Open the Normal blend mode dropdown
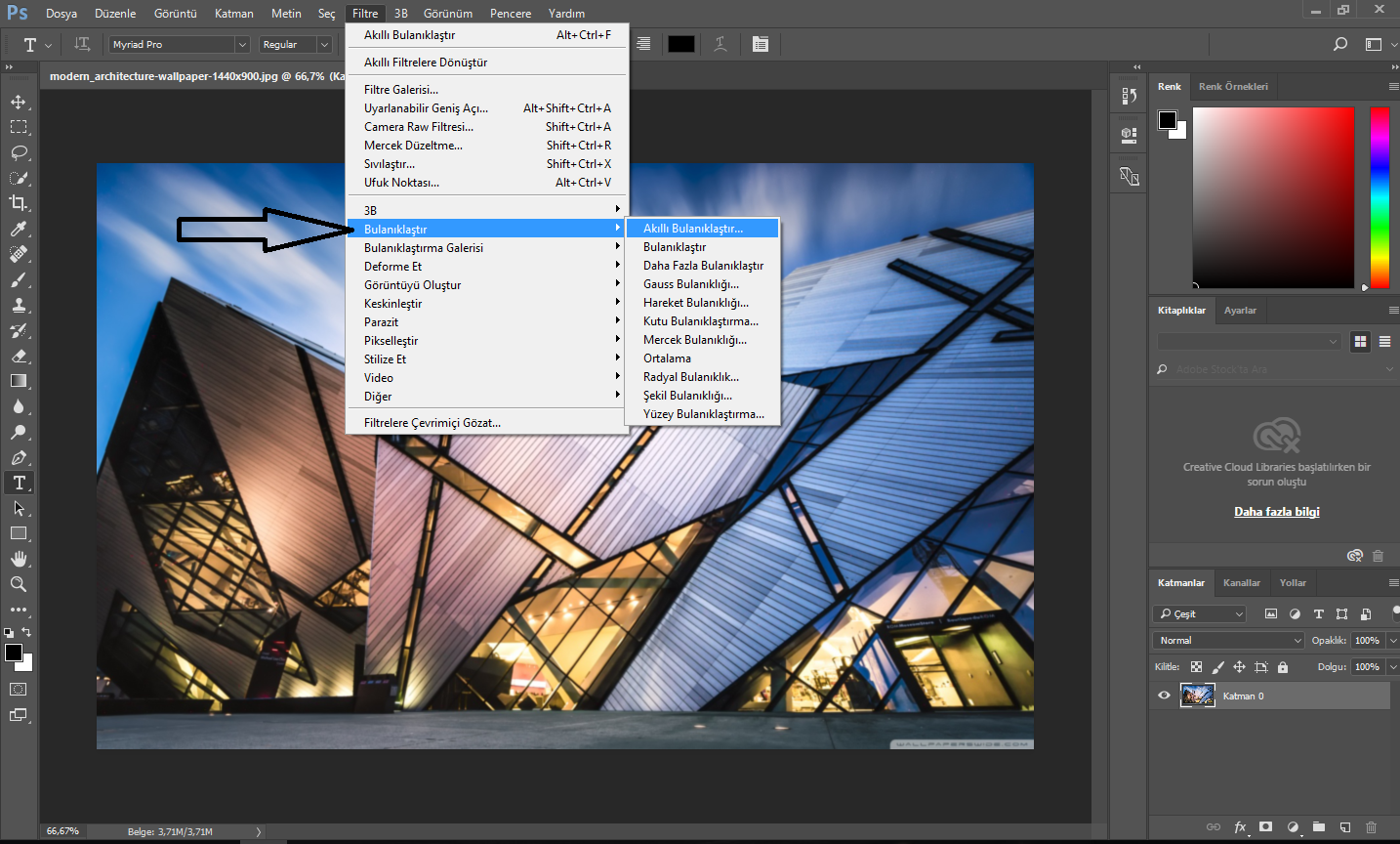1400x844 pixels. [1228, 640]
